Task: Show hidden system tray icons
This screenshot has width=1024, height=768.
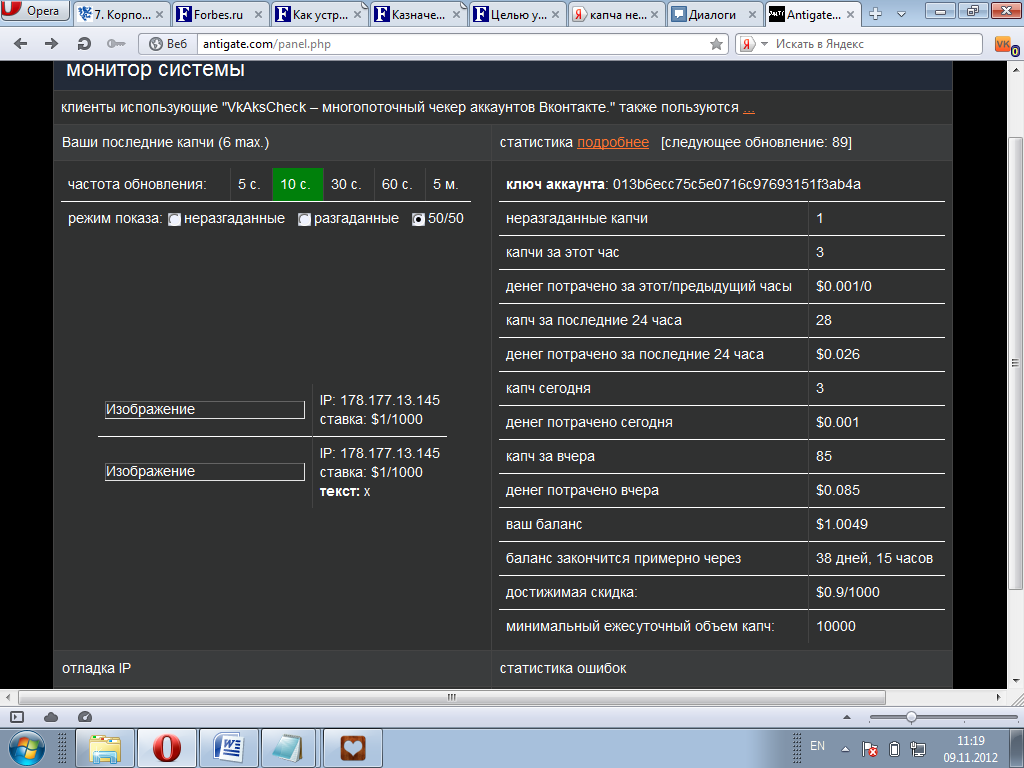Action: [x=845, y=749]
